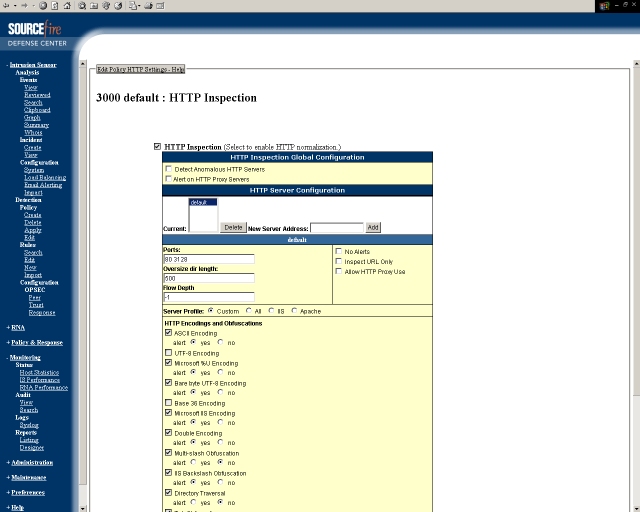
Task: Go to the browser Home page icon
Action: tap(67, 6)
